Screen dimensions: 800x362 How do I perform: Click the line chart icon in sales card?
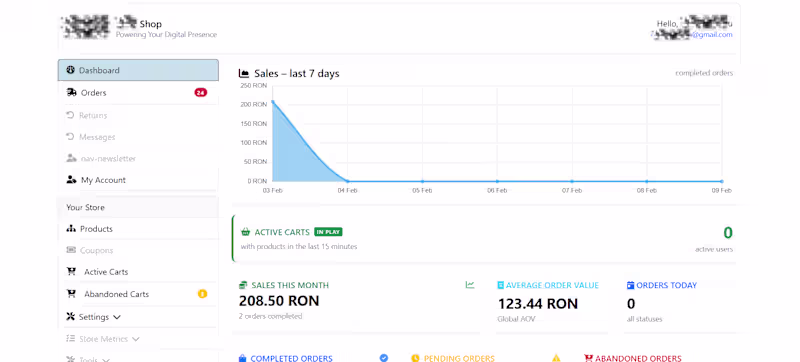(470, 285)
